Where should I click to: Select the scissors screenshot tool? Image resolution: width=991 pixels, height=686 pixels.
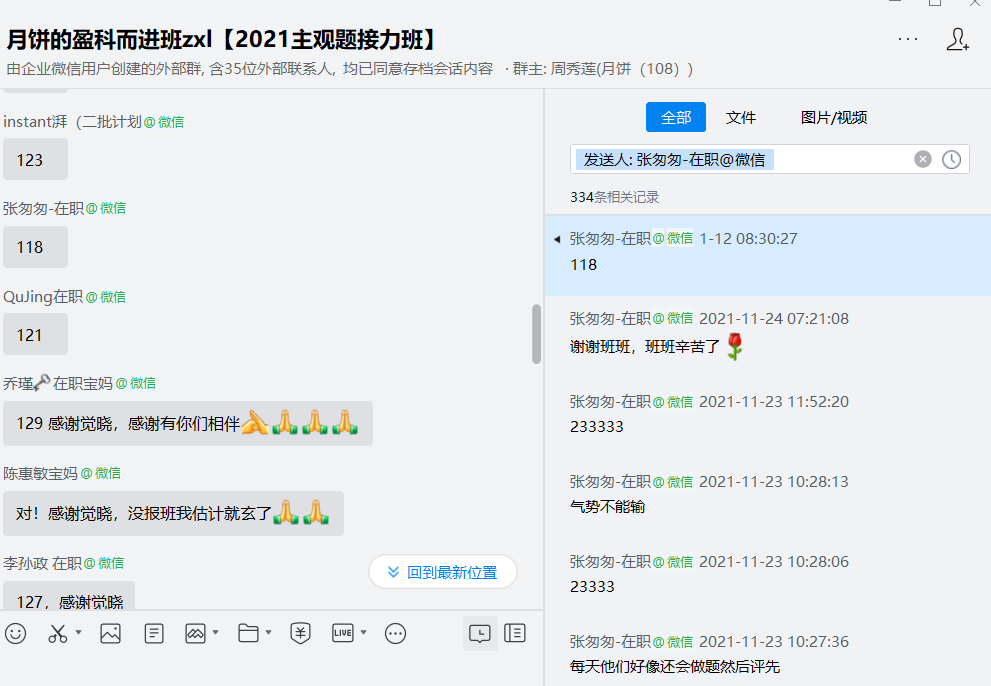click(x=58, y=633)
